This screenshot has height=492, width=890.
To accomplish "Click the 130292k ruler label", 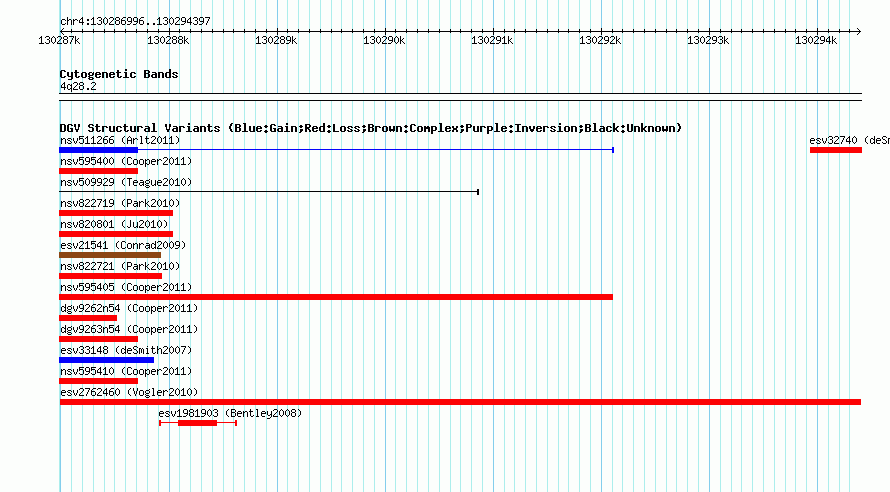I will [x=600, y=40].
